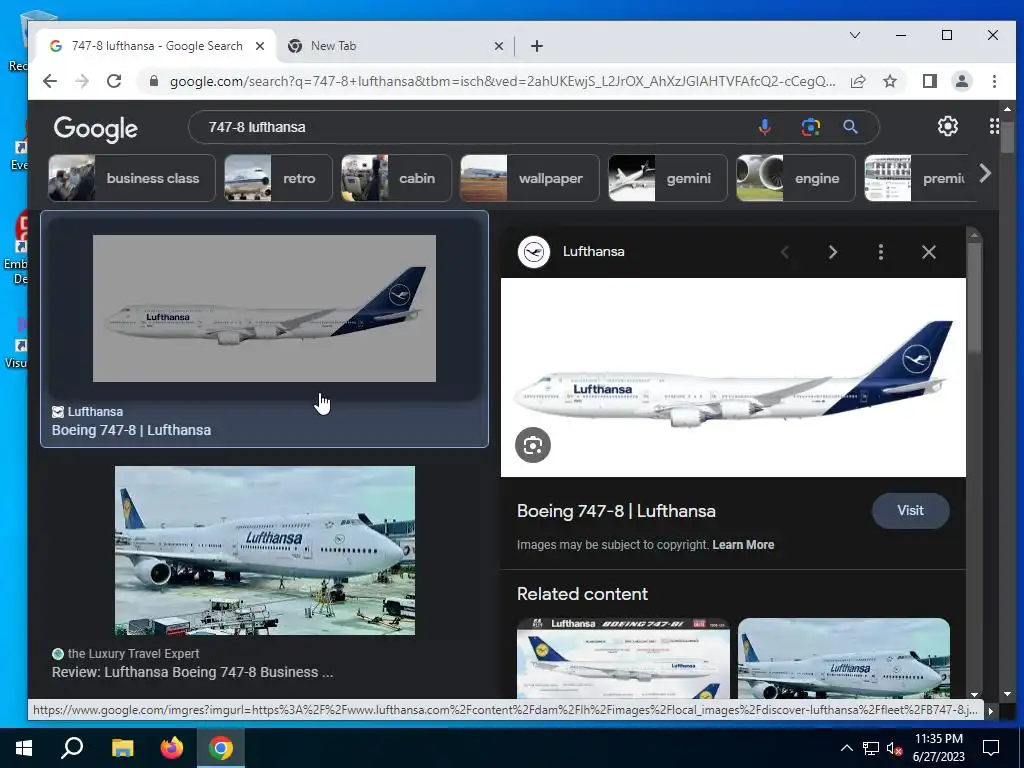This screenshot has width=1024, height=768.
Task: Filter by cabin chip
Action: point(396,178)
